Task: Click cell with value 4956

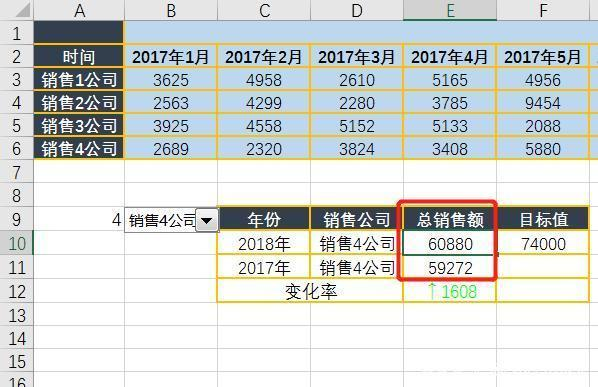Action: point(543,80)
